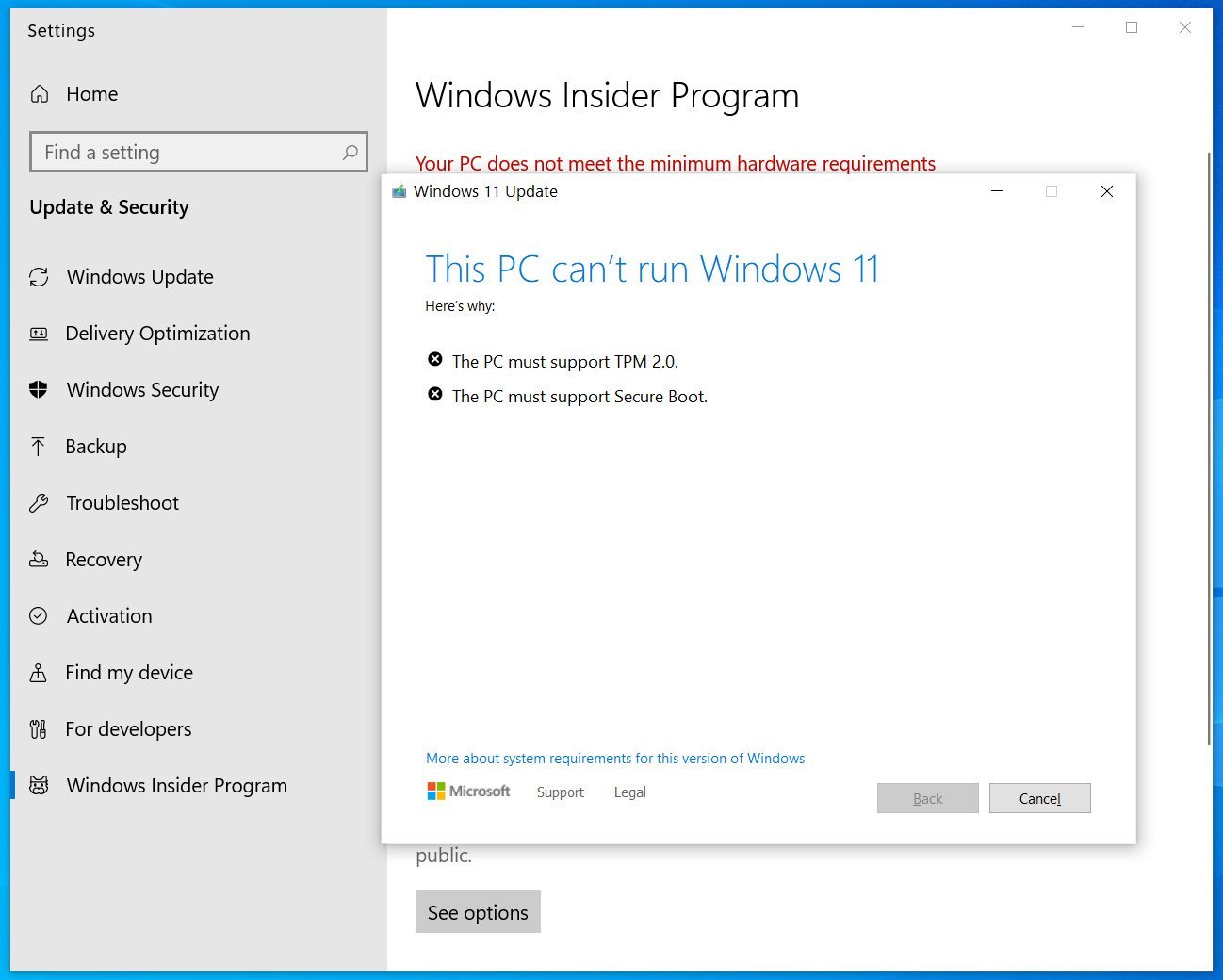Click the Recovery icon in the sidebar

(x=39, y=559)
